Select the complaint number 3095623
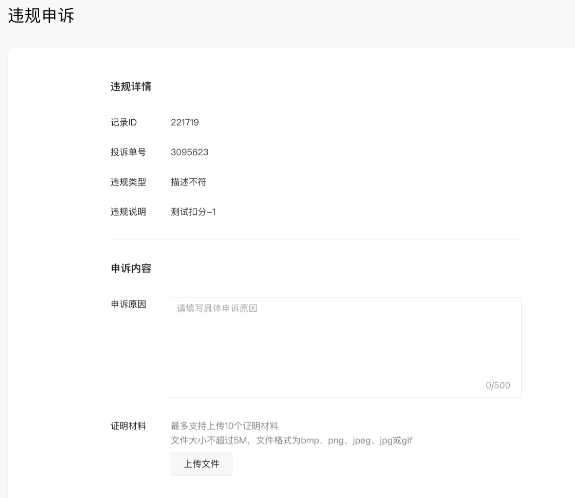The image size is (575, 498). point(190,152)
